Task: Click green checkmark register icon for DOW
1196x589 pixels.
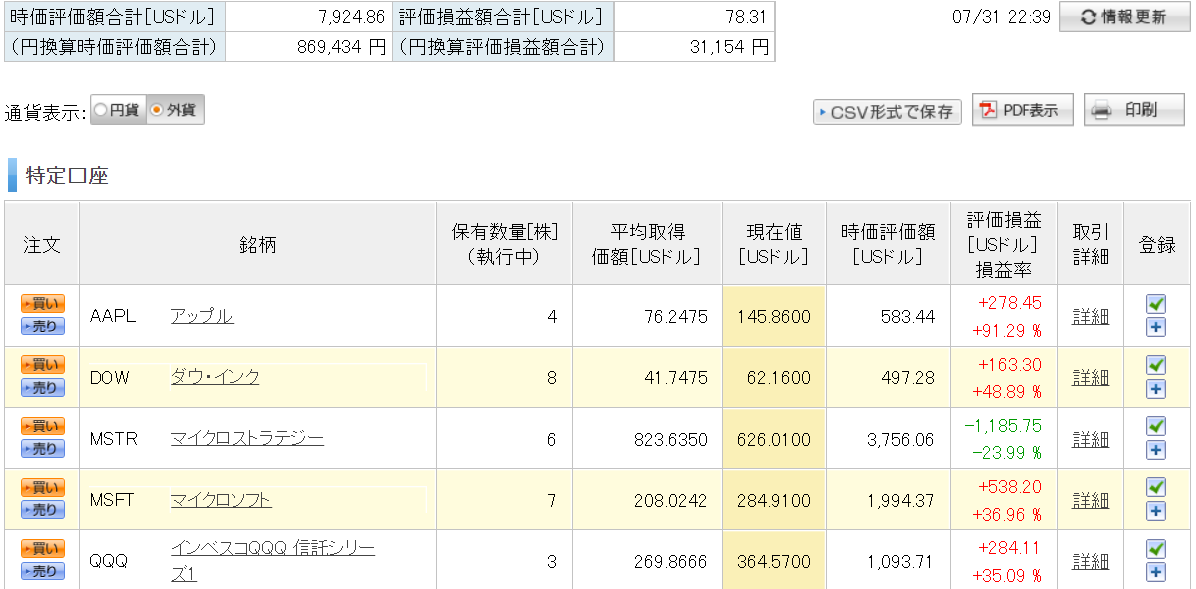Action: (x=1156, y=365)
